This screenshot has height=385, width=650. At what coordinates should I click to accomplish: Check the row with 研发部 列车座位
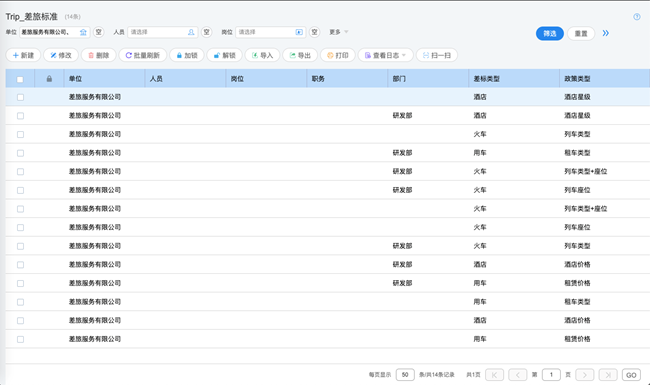pyautogui.click(x=20, y=190)
